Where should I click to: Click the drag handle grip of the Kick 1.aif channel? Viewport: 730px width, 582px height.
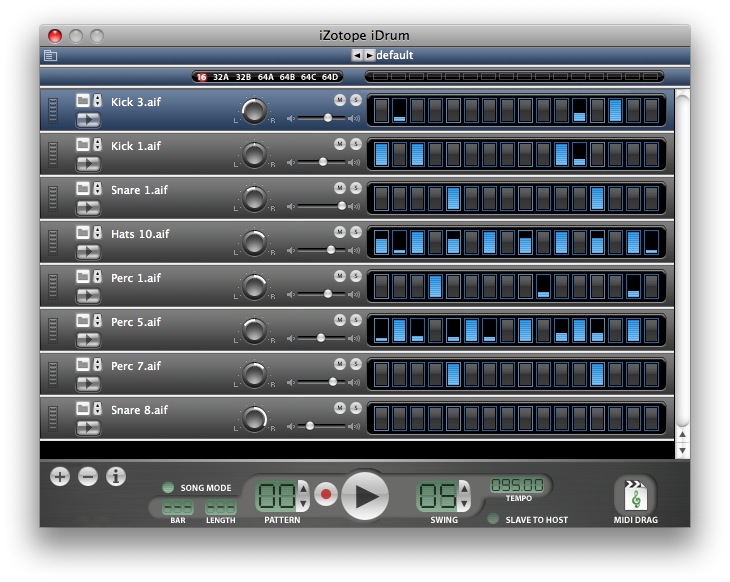point(53,154)
